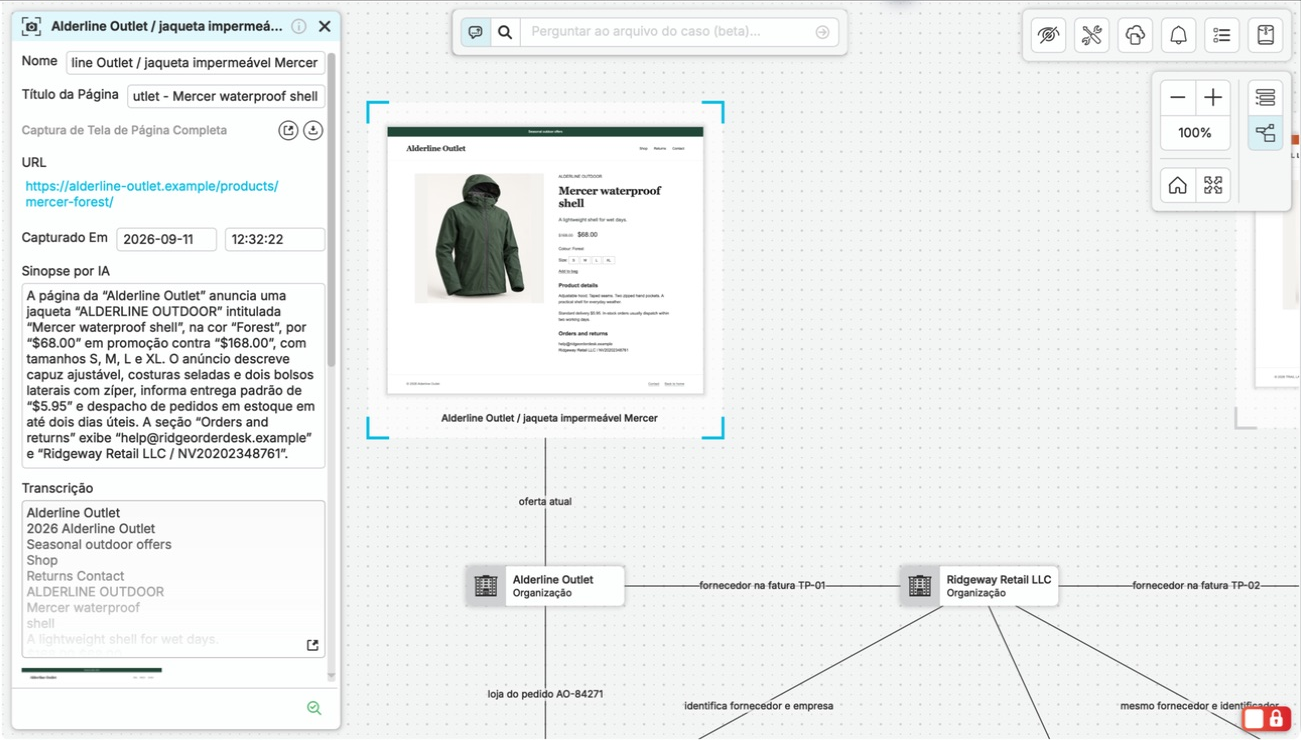Click the panel title "Alderline Outlet / jaqueta impermeá..."
Viewport: 1301px width, 740px height.
pyautogui.click(x=167, y=27)
